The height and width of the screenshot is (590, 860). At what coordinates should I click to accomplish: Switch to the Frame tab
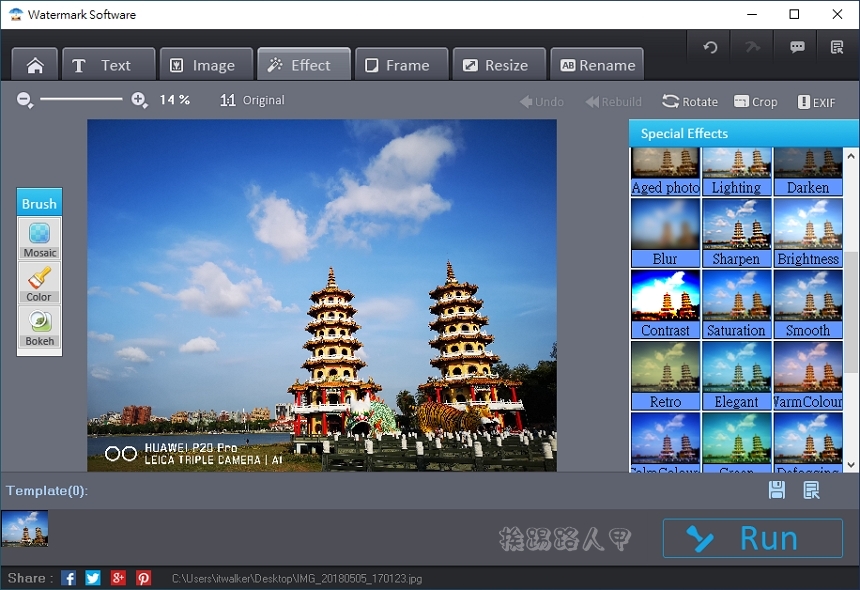coord(401,64)
